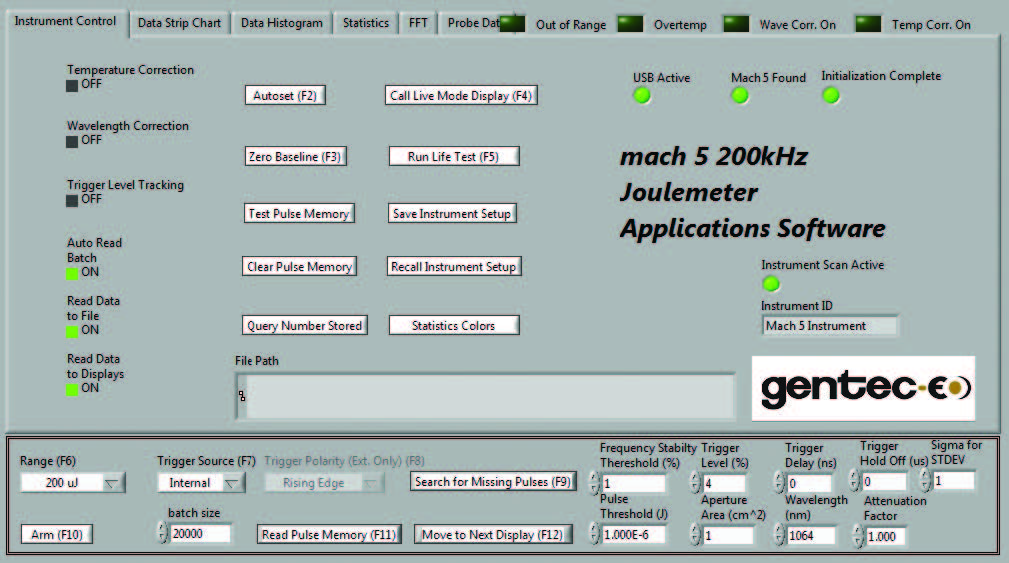Click the Wave Corr. On indicator
This screenshot has height=563, width=1009.
[x=736, y=24]
